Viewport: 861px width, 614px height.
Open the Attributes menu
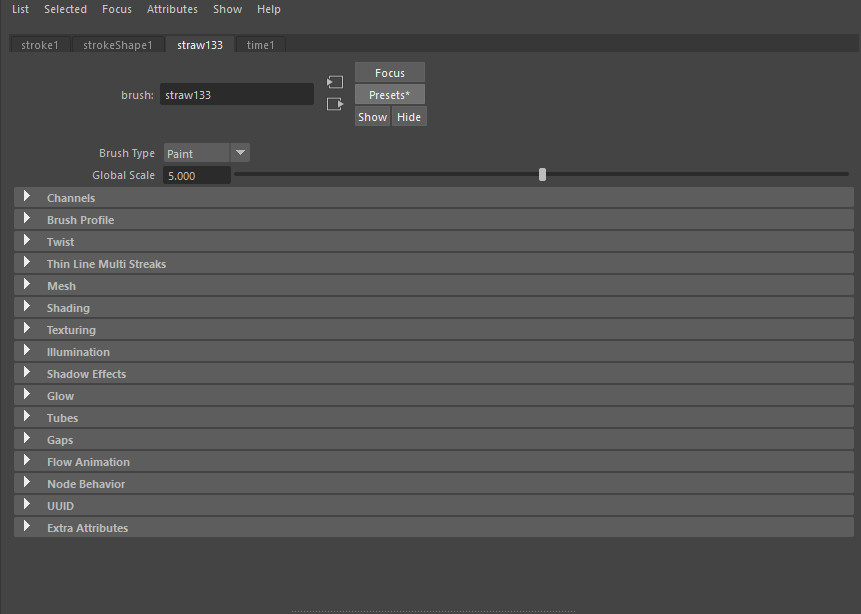click(172, 9)
